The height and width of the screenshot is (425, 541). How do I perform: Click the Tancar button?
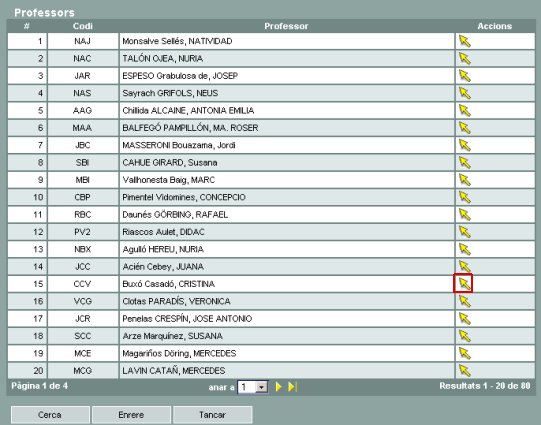click(212, 415)
